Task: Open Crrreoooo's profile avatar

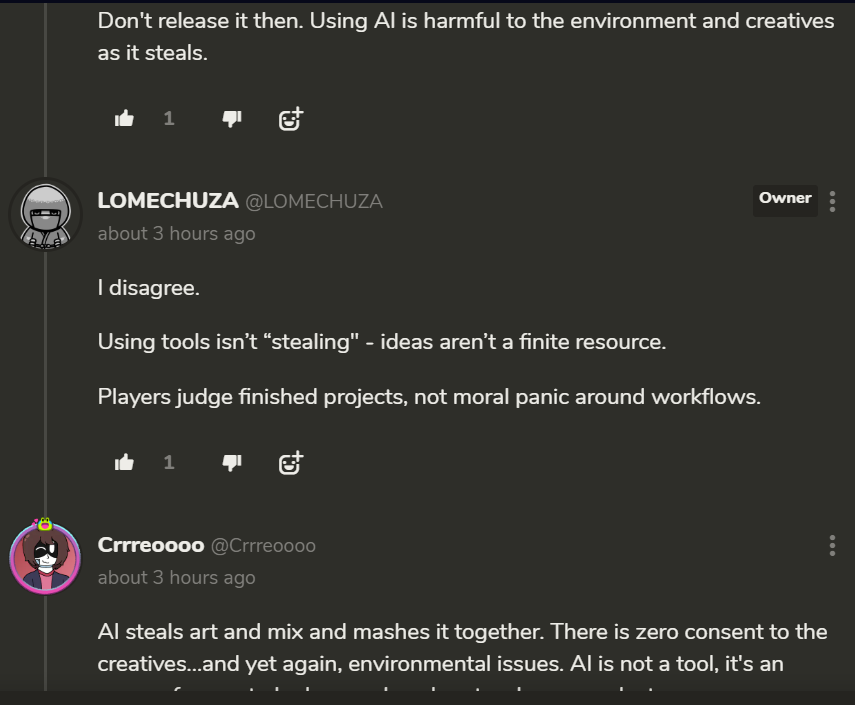Action: tap(45, 557)
